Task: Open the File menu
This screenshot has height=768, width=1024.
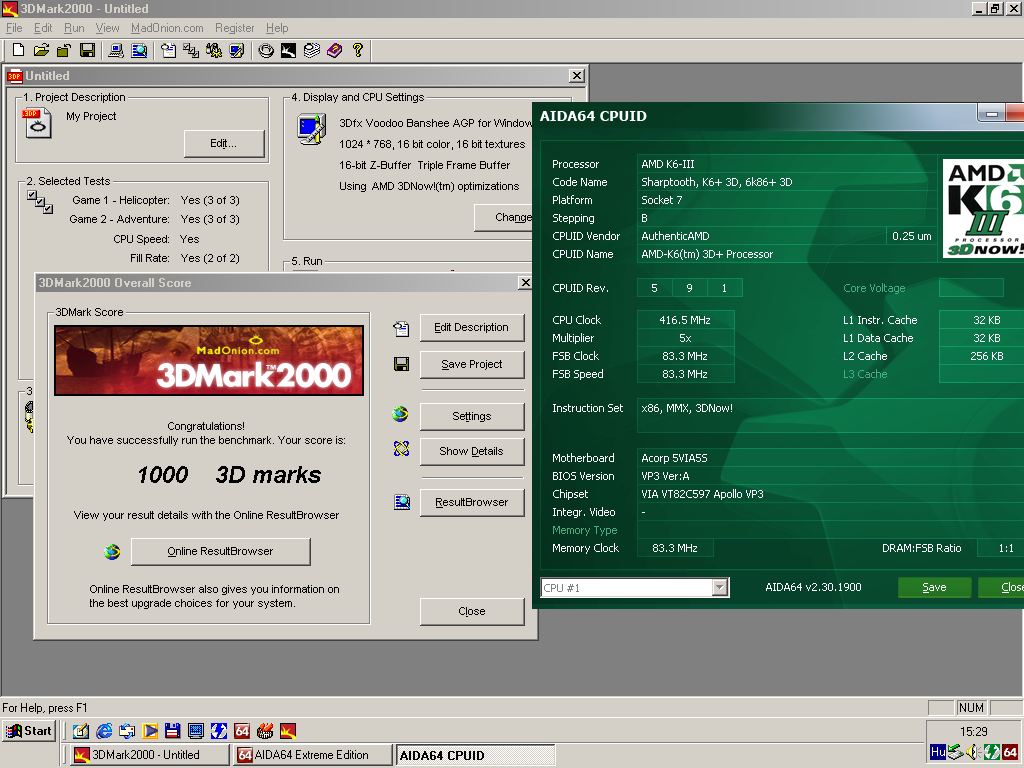Action: click(x=14, y=27)
